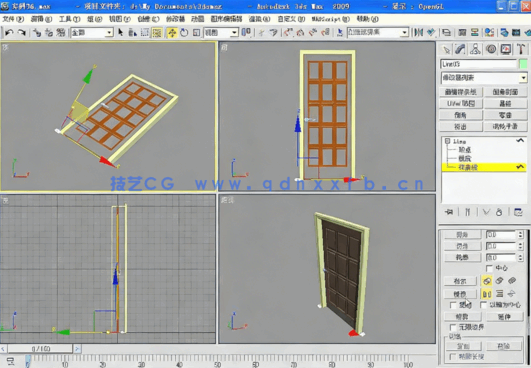Open the 帮助 menu
The height and width of the screenshot is (368, 531).
coord(367,19)
